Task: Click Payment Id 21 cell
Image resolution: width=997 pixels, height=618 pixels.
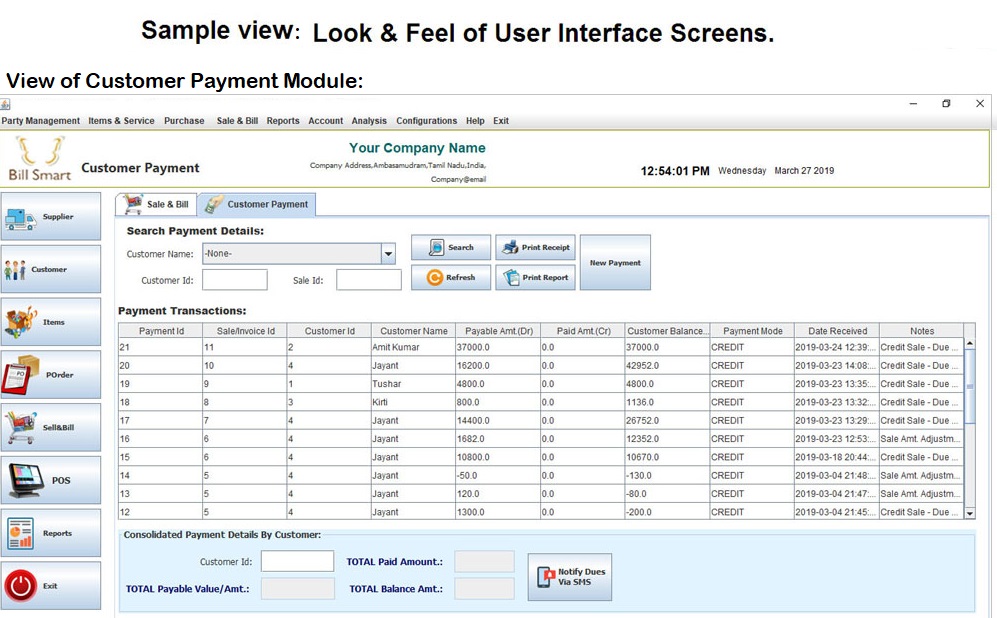Action: point(161,347)
